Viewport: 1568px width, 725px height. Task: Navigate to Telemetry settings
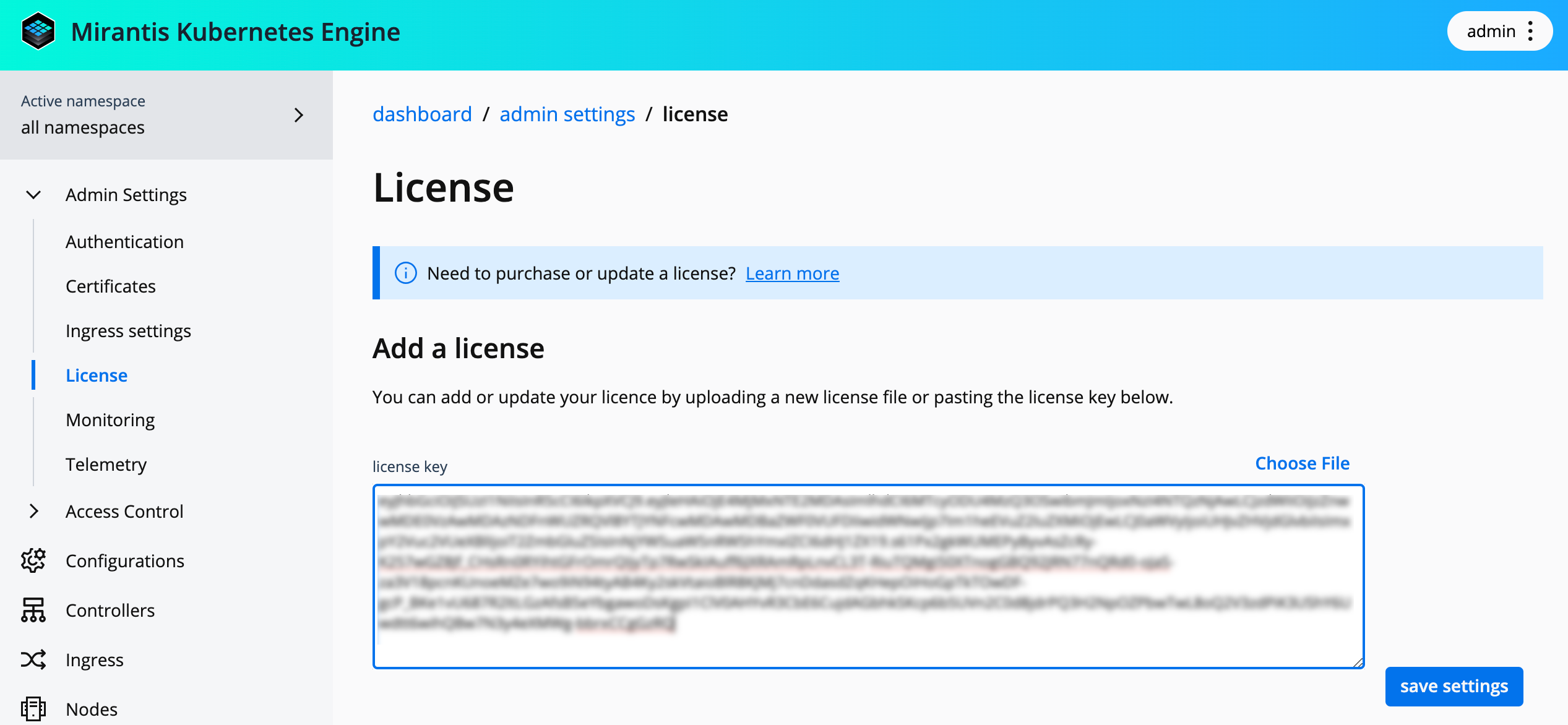click(106, 465)
